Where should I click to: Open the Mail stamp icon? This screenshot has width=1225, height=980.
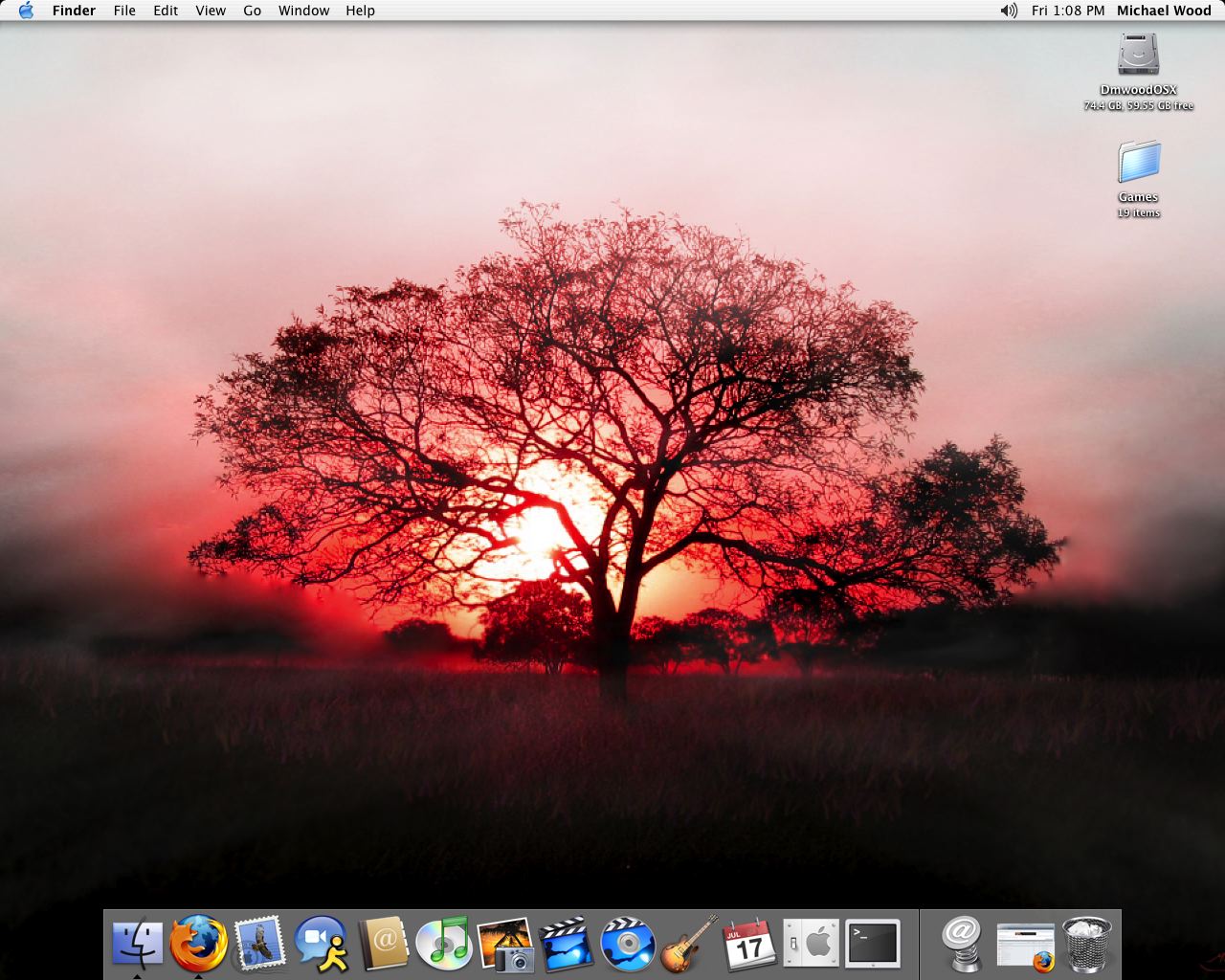pos(259,944)
